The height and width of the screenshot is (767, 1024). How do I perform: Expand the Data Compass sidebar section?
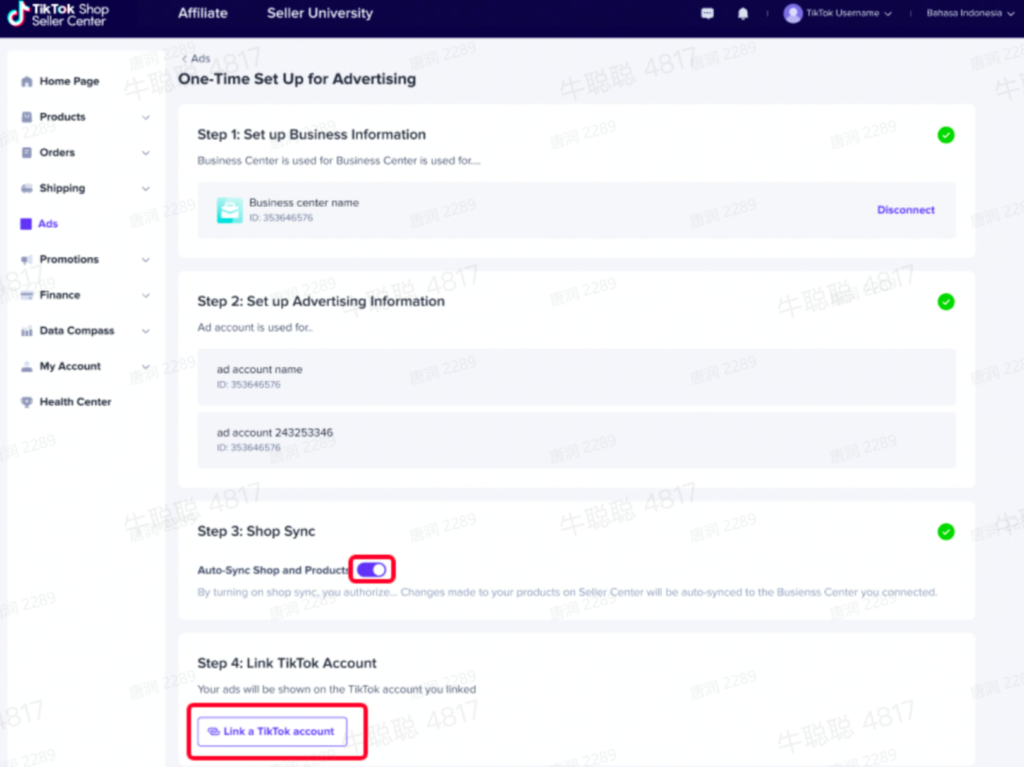click(x=146, y=331)
